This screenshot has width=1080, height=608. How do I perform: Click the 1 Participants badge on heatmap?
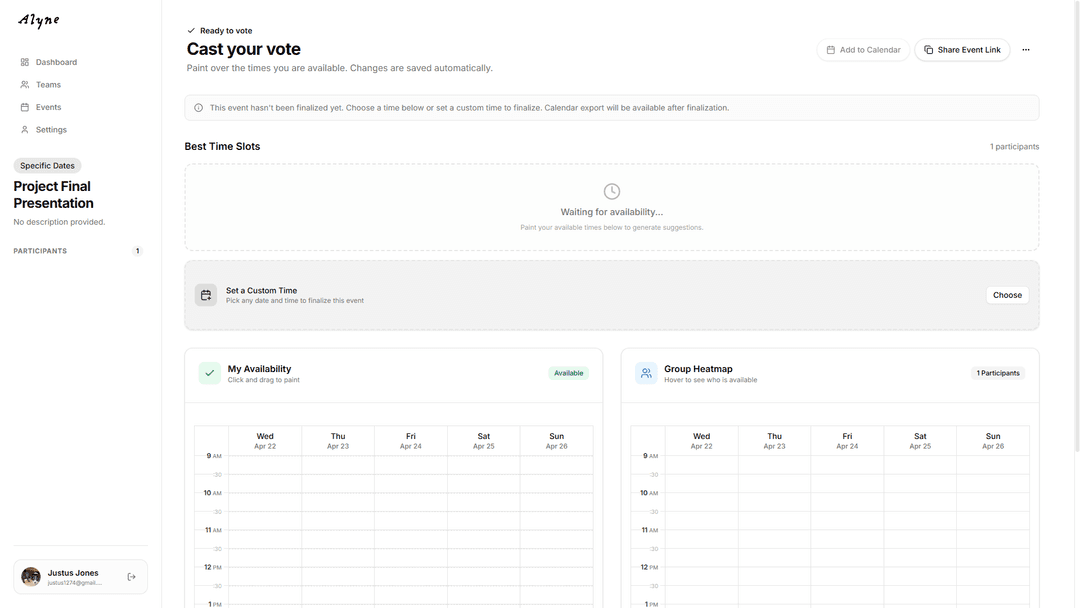click(x=998, y=373)
